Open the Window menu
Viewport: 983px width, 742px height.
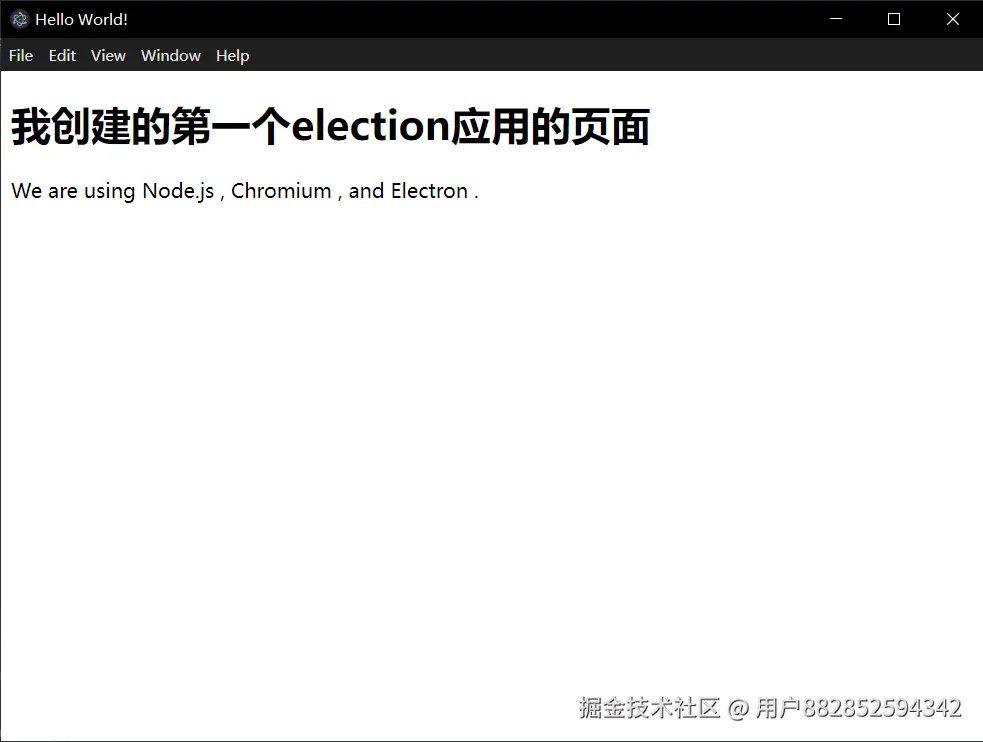point(171,56)
